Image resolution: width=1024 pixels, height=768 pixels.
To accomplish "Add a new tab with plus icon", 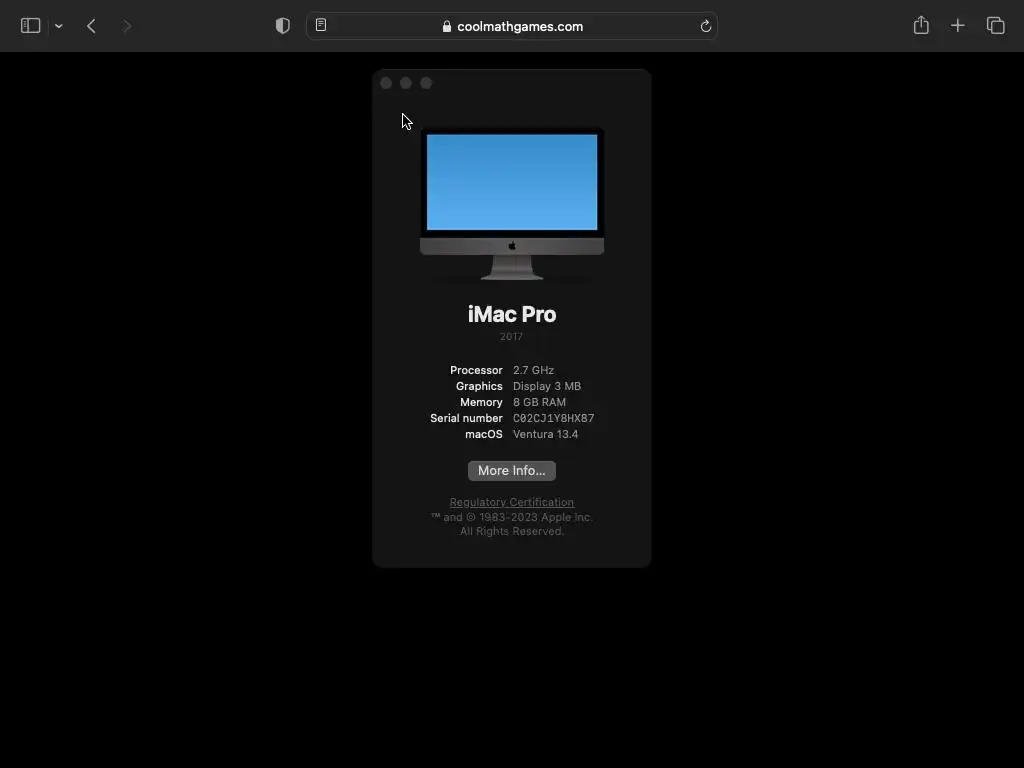I will [957, 25].
